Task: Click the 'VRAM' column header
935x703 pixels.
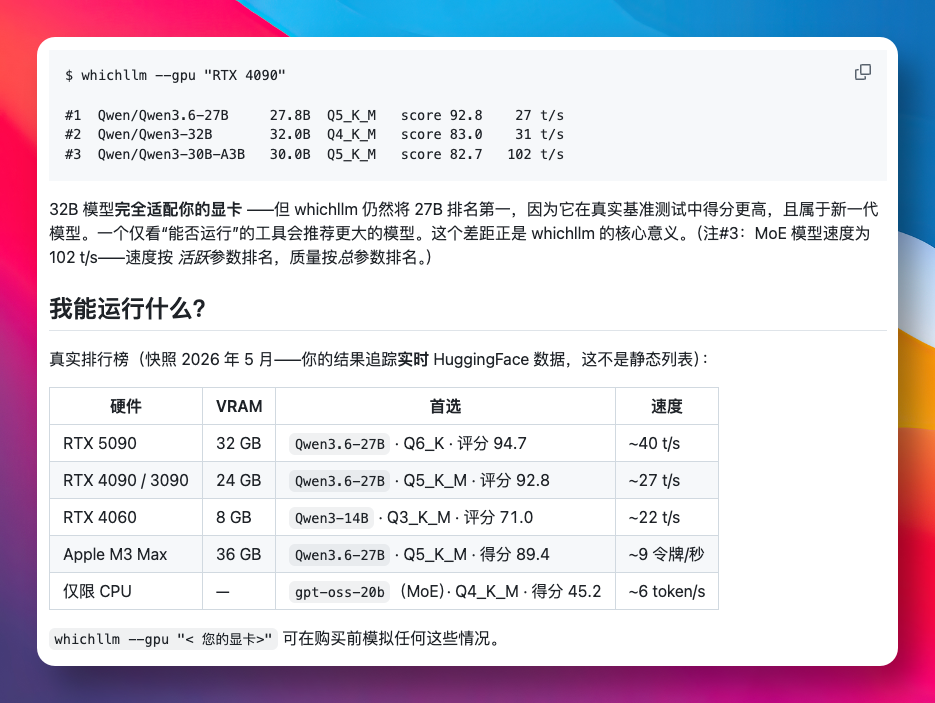Action: point(239,406)
